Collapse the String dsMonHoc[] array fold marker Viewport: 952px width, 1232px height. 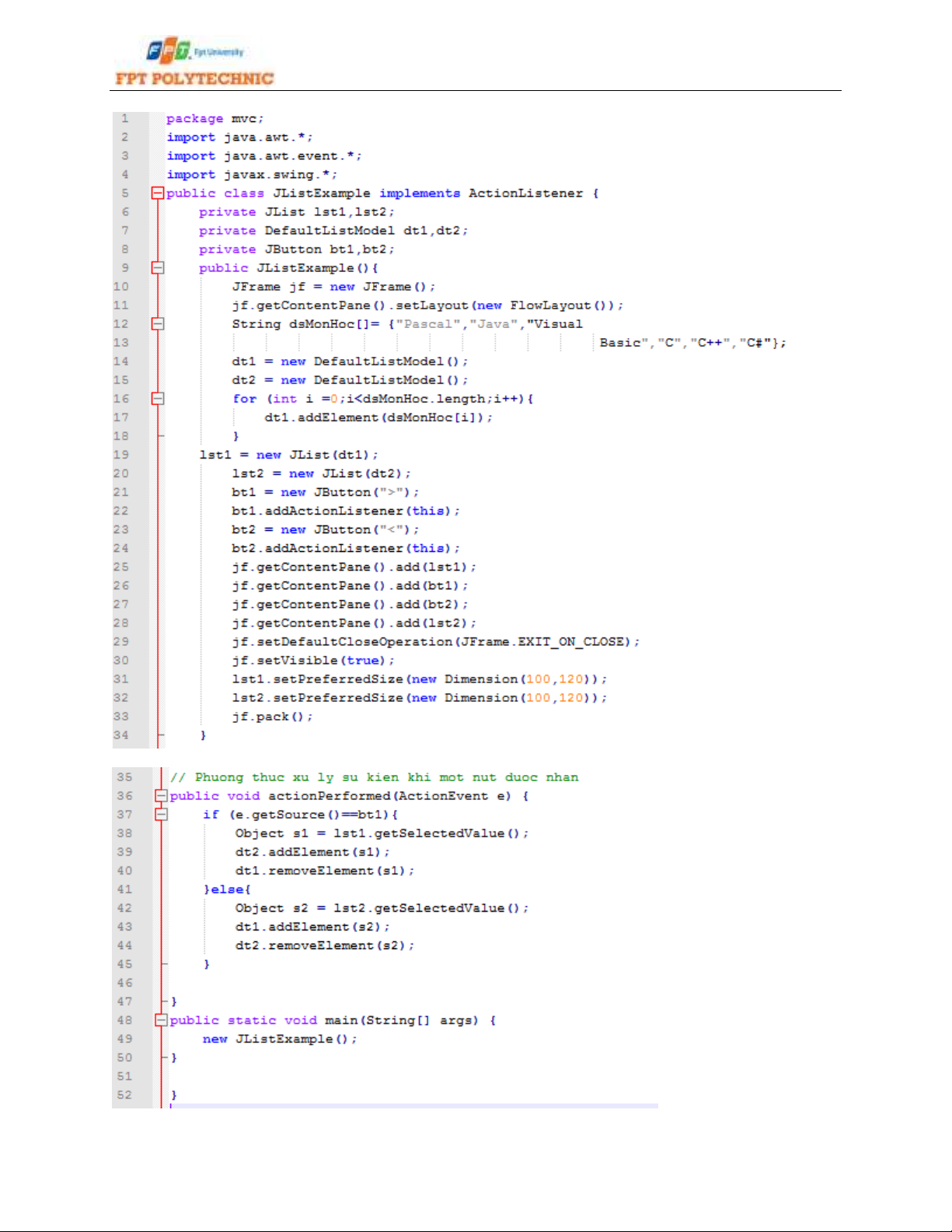click(158, 323)
